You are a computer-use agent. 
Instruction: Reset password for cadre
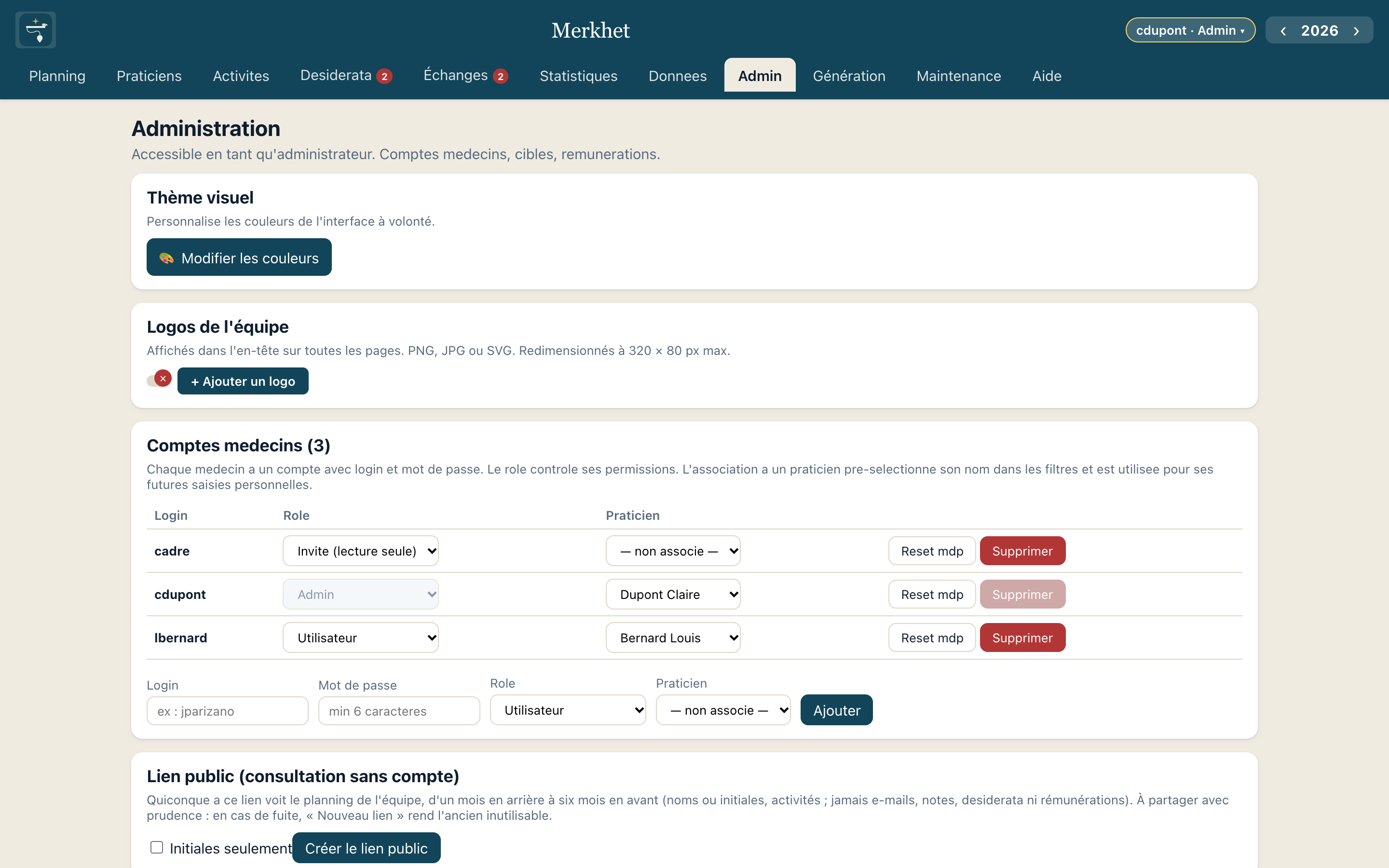932,551
